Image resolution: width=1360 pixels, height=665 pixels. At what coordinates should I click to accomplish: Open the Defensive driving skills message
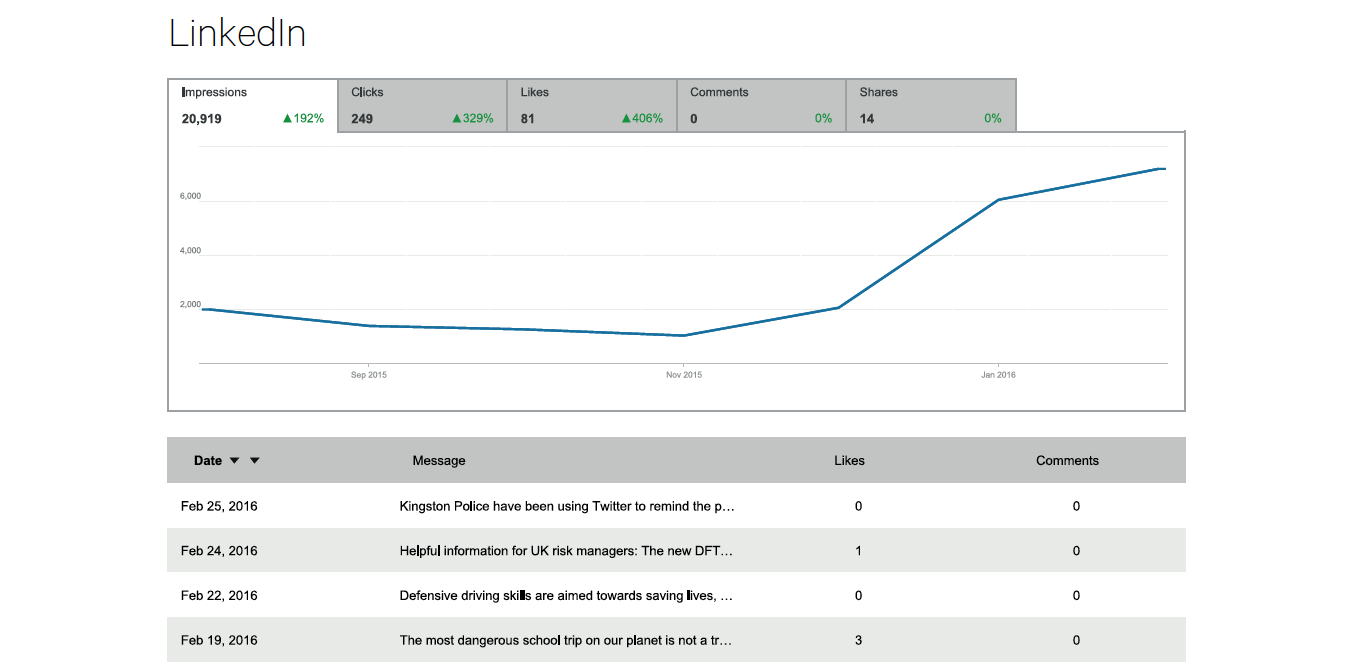(566, 596)
